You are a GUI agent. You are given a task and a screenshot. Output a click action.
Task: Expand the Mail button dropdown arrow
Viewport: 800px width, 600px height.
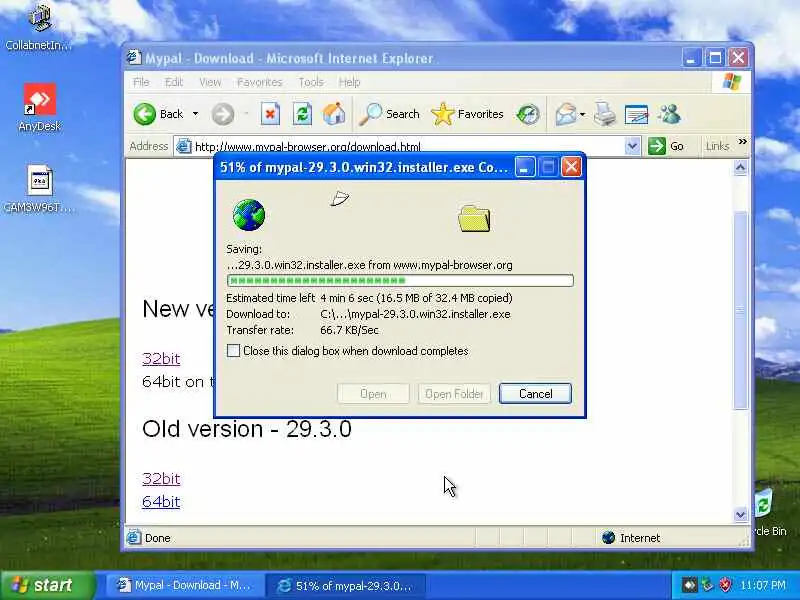pyautogui.click(x=582, y=114)
